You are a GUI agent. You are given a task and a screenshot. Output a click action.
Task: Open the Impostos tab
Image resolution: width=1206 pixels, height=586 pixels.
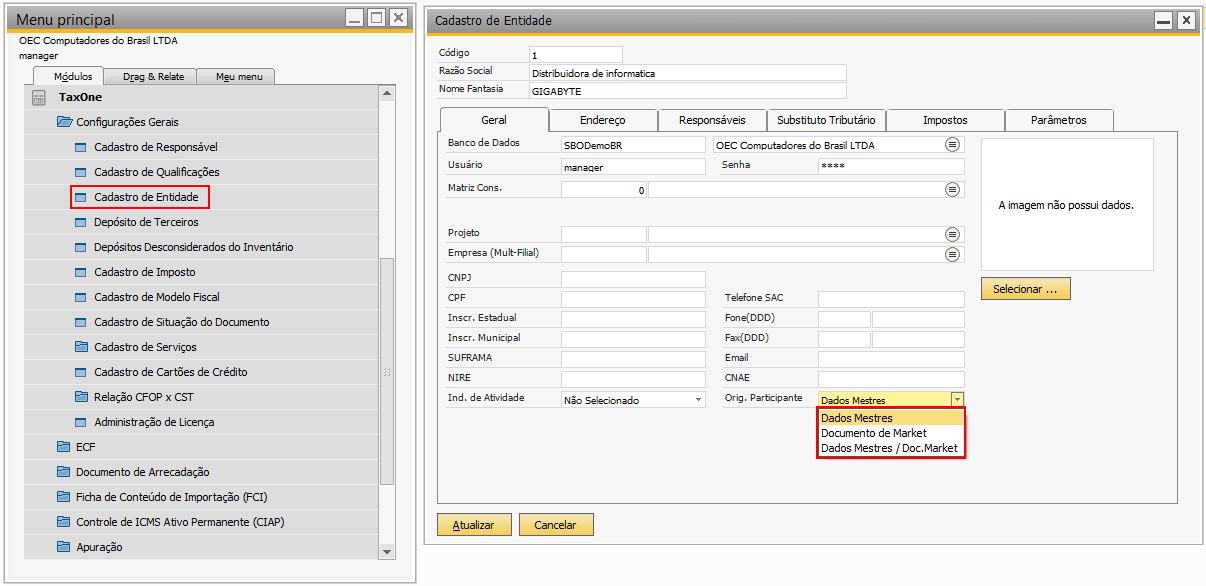(945, 120)
